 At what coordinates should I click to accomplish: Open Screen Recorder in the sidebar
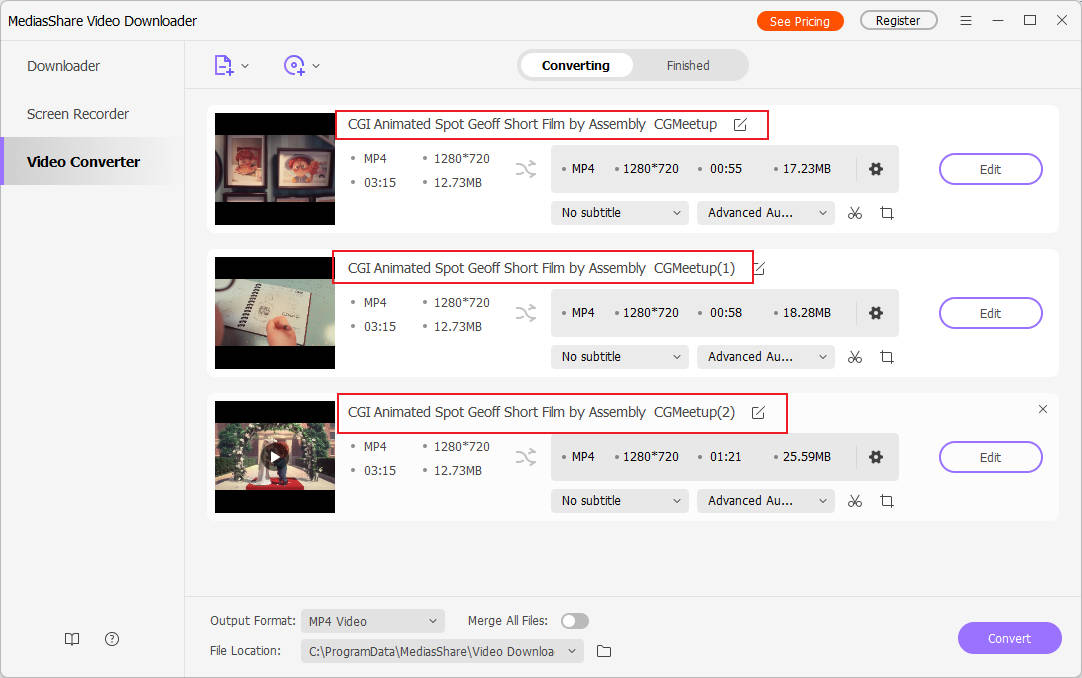pos(78,114)
